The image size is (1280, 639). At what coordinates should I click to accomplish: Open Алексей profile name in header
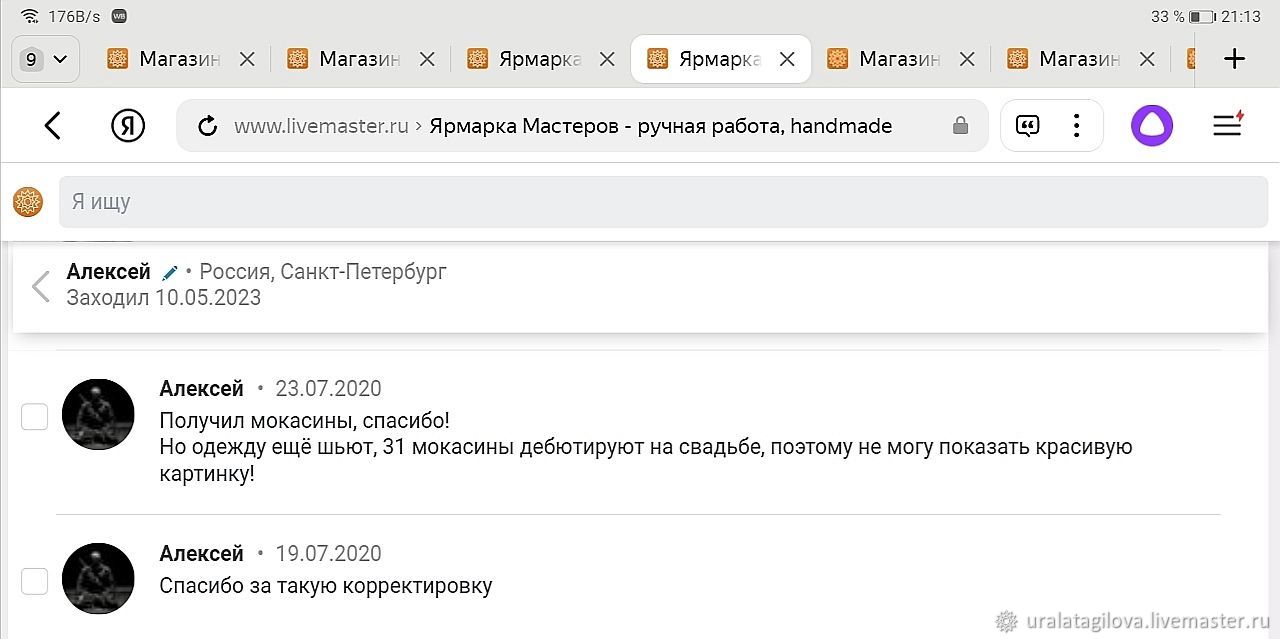pyautogui.click(x=108, y=271)
